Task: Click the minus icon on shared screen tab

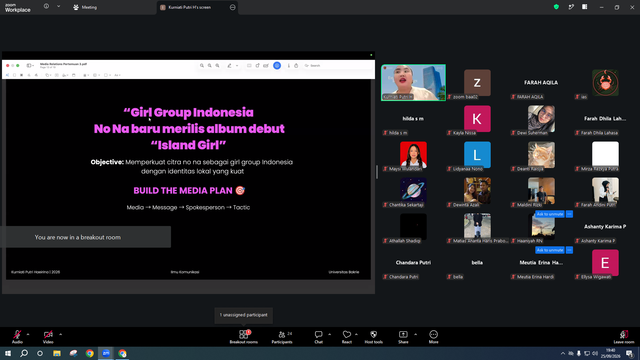Action: (x=233, y=7)
